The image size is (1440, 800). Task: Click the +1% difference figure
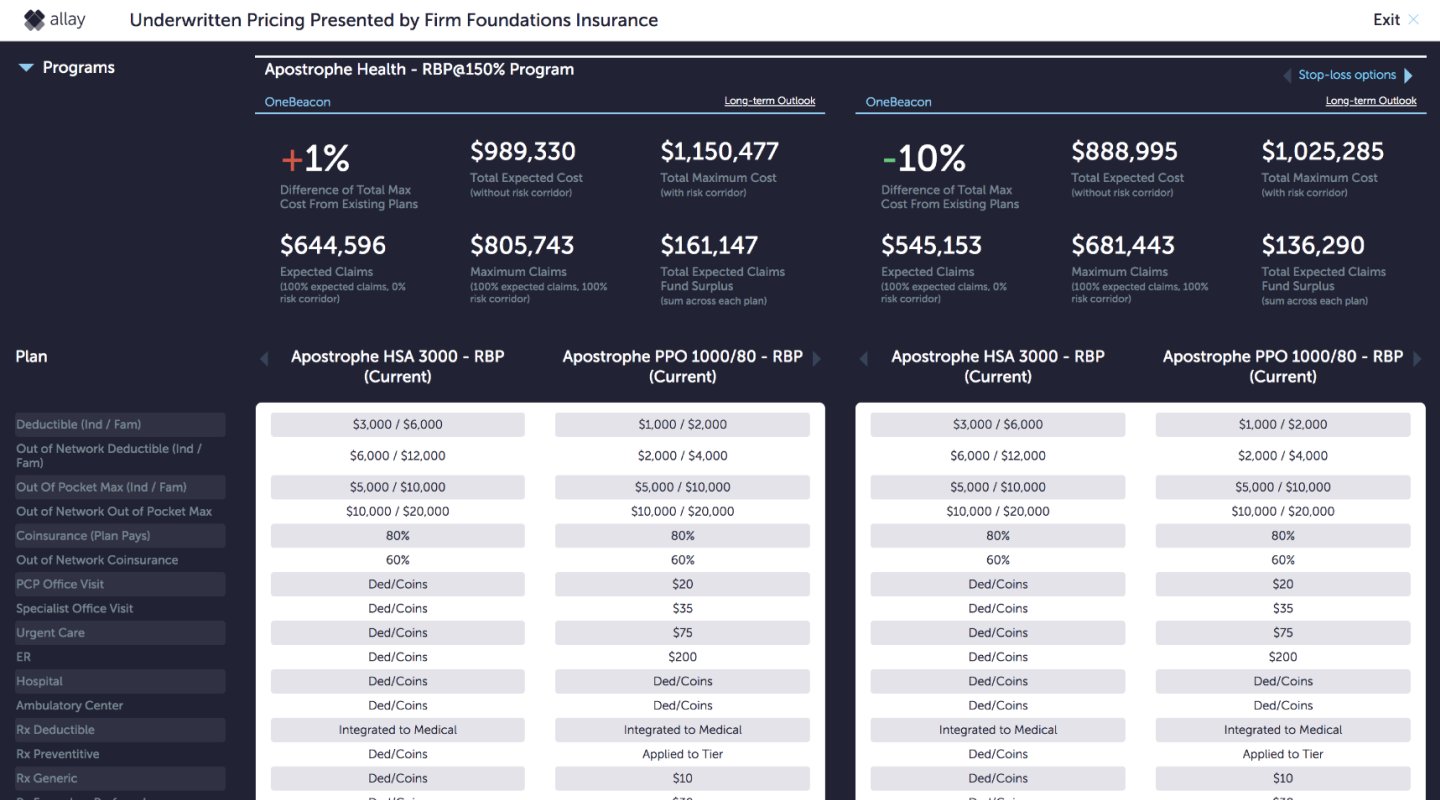pos(315,158)
